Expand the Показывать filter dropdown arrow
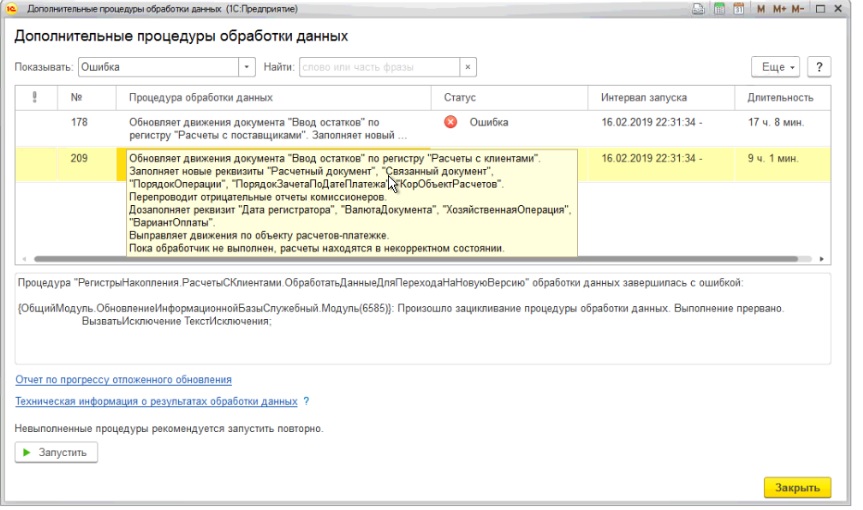Viewport: 863px width, 510px height. pos(246,67)
